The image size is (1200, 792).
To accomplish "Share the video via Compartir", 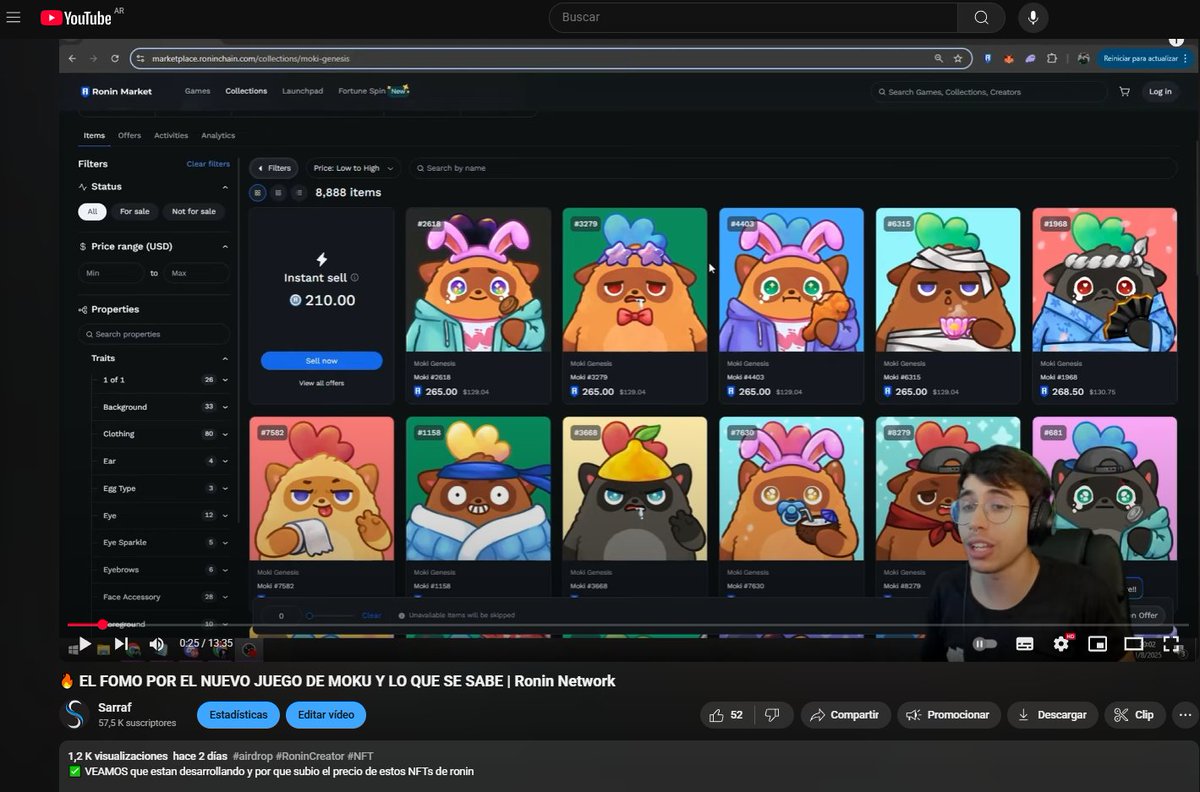I will click(x=844, y=715).
